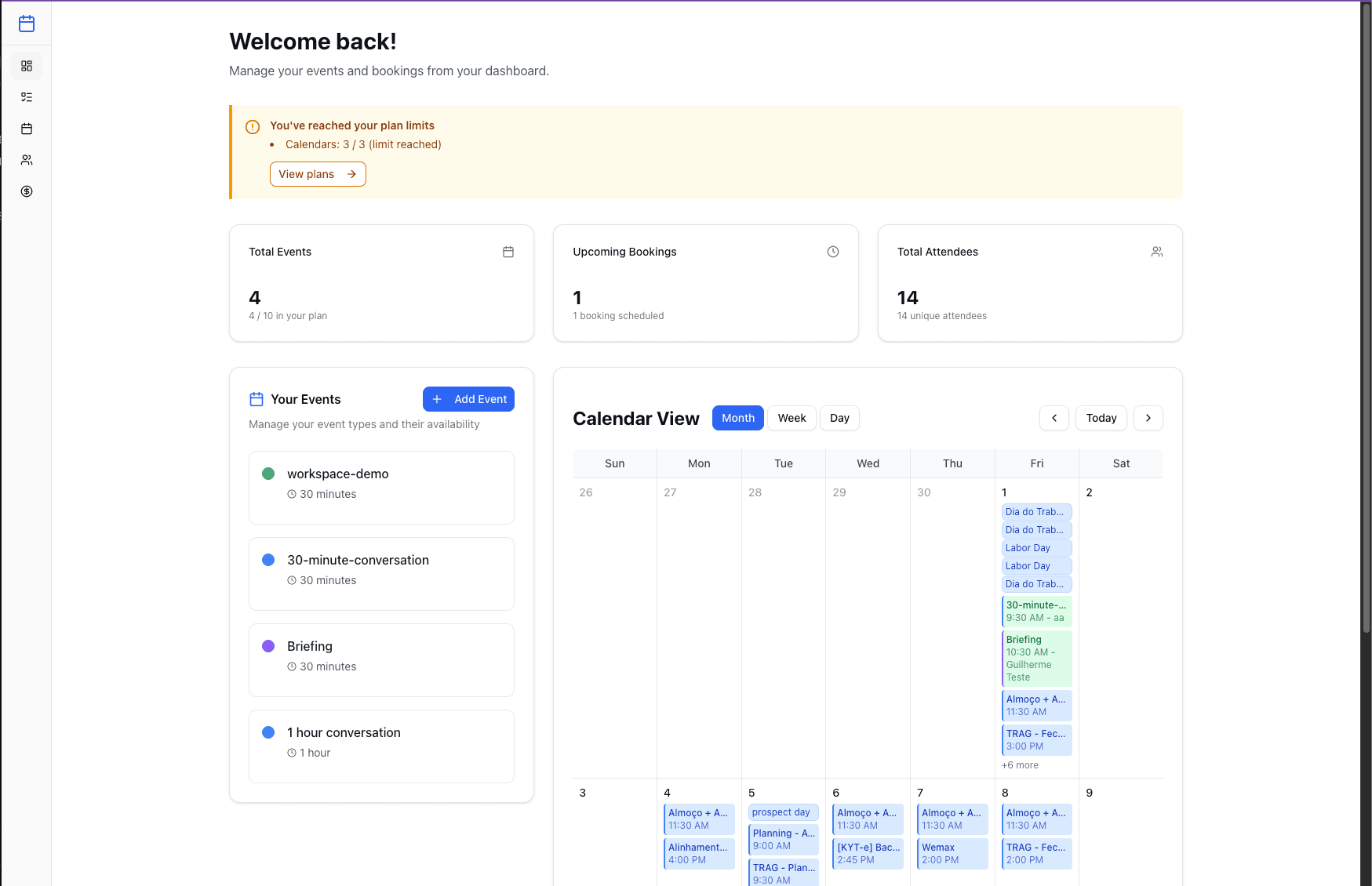Click the calendar icon on Total Events card
1372x886 pixels.
click(508, 252)
